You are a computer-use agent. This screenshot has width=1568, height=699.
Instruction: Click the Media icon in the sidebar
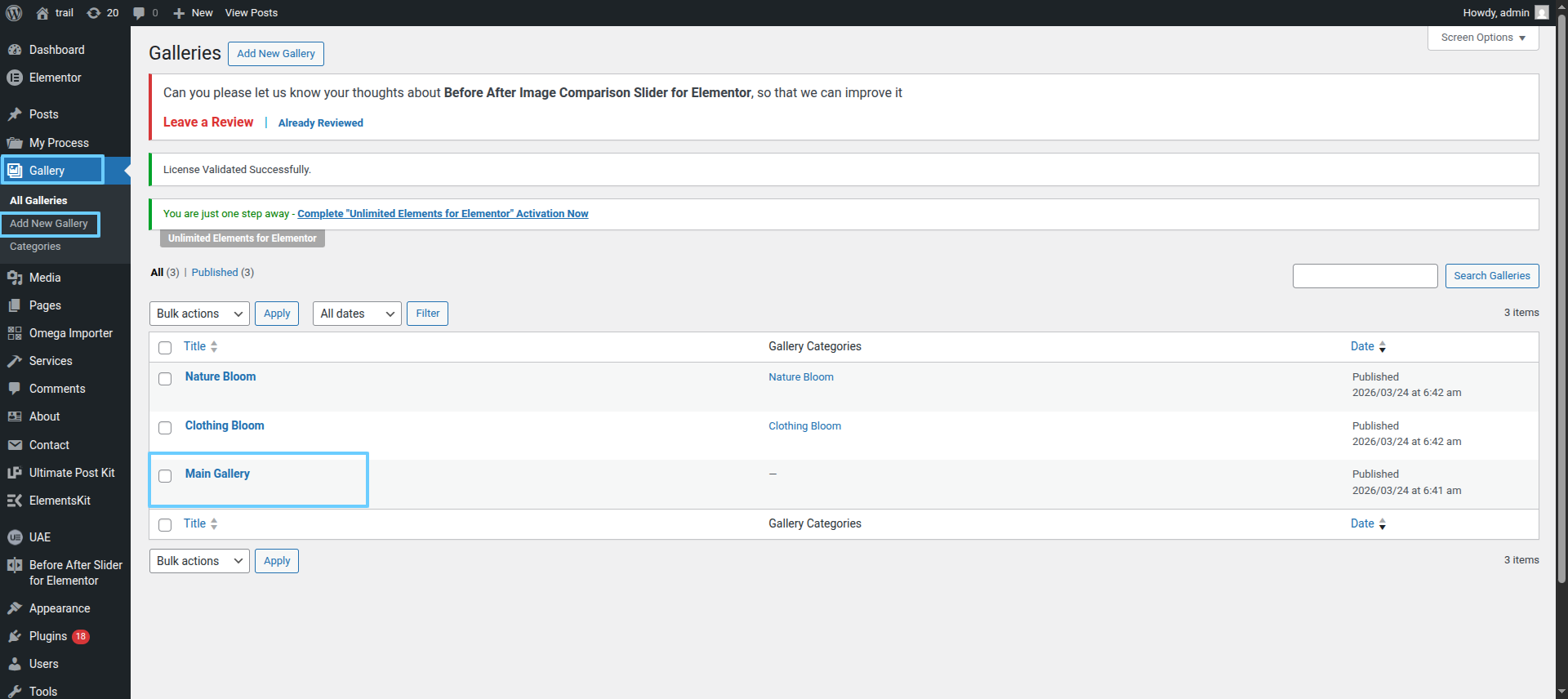(x=15, y=278)
